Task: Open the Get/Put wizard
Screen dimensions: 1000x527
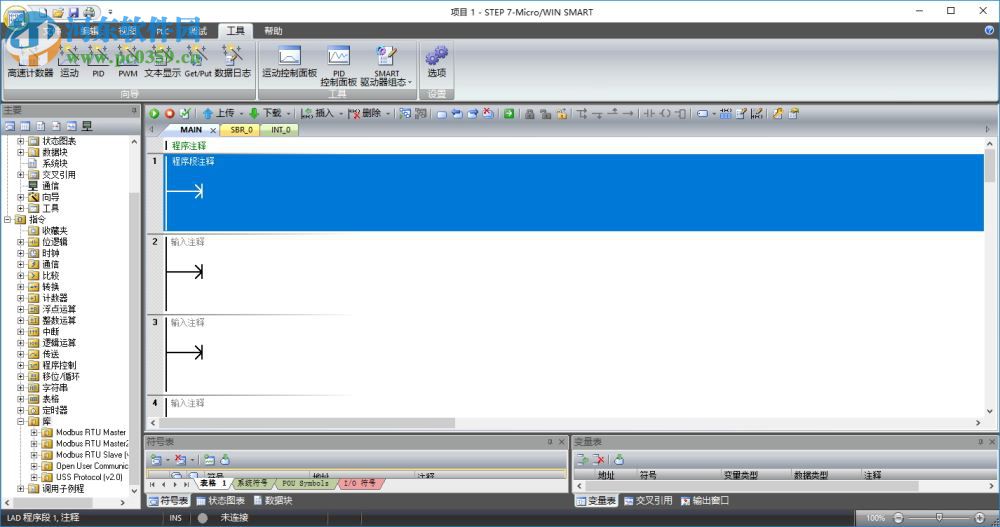Action: (x=198, y=62)
